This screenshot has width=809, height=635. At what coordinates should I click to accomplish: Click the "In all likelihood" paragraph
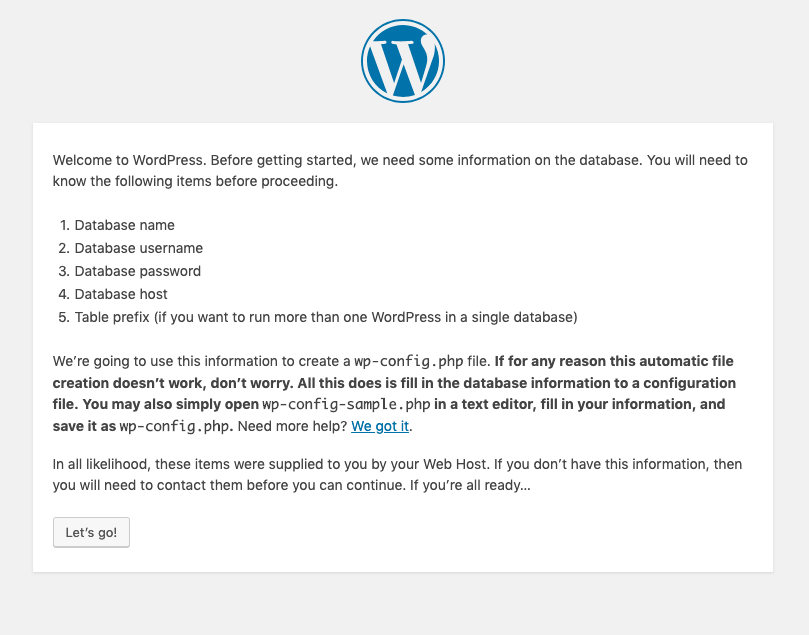tap(397, 475)
